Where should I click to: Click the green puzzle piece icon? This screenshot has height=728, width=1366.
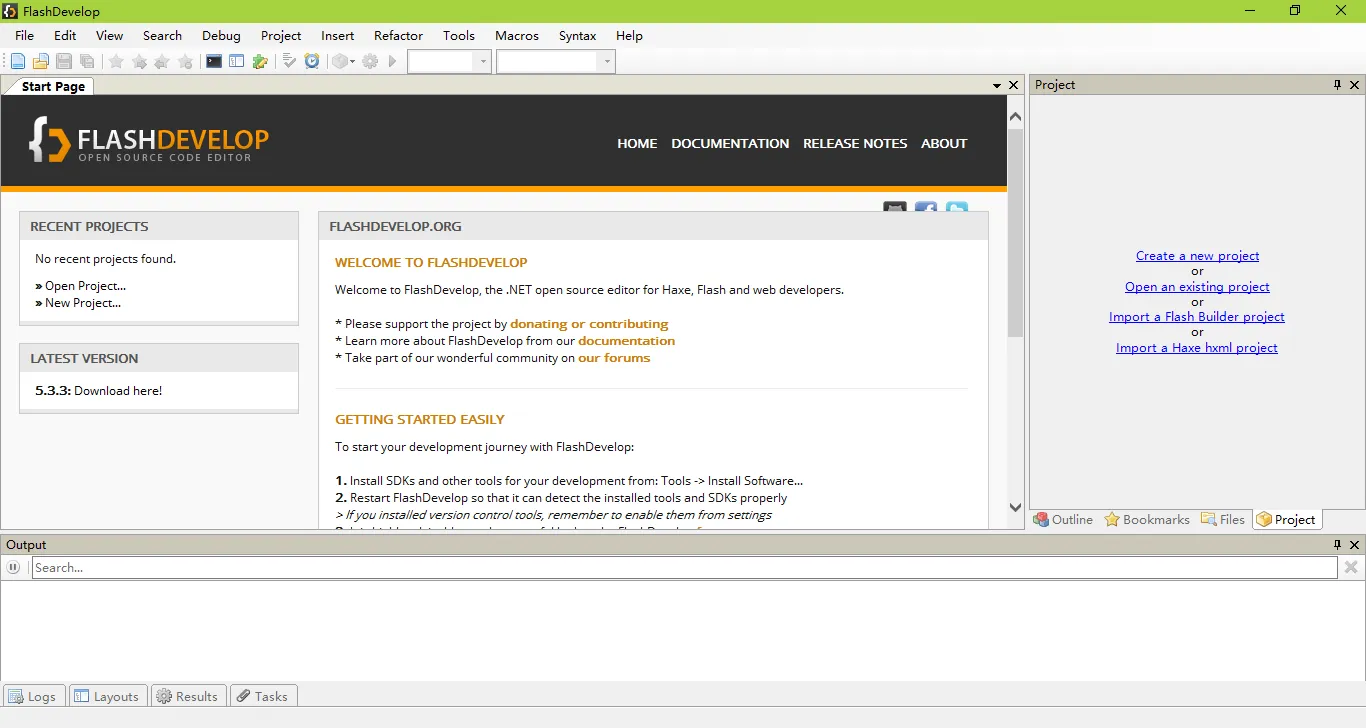click(x=260, y=62)
